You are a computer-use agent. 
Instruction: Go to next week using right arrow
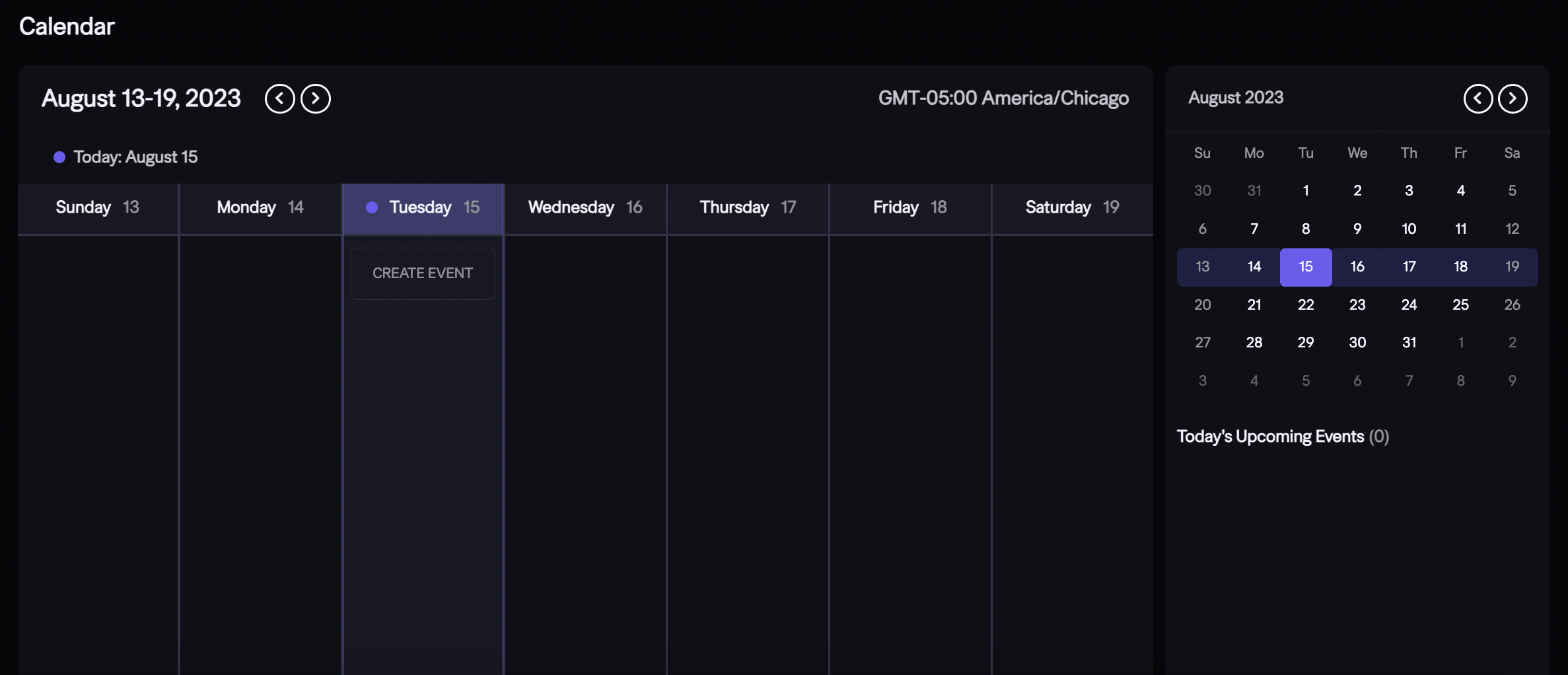pos(316,99)
